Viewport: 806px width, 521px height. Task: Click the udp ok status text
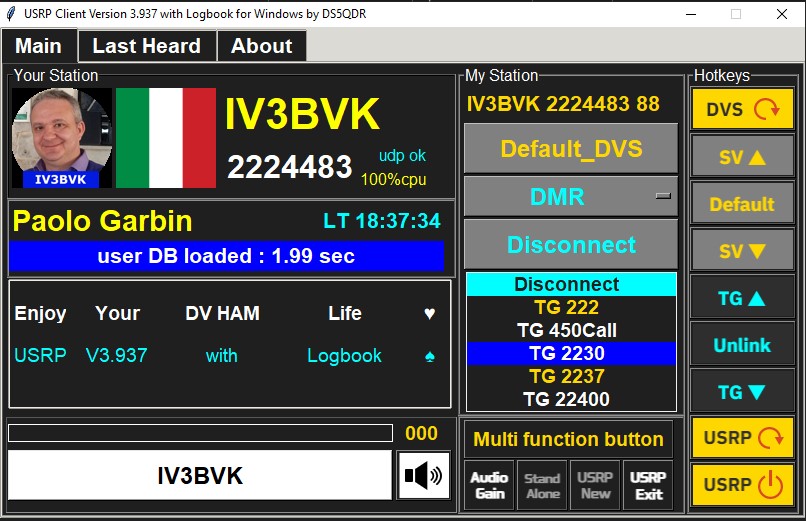click(x=402, y=156)
